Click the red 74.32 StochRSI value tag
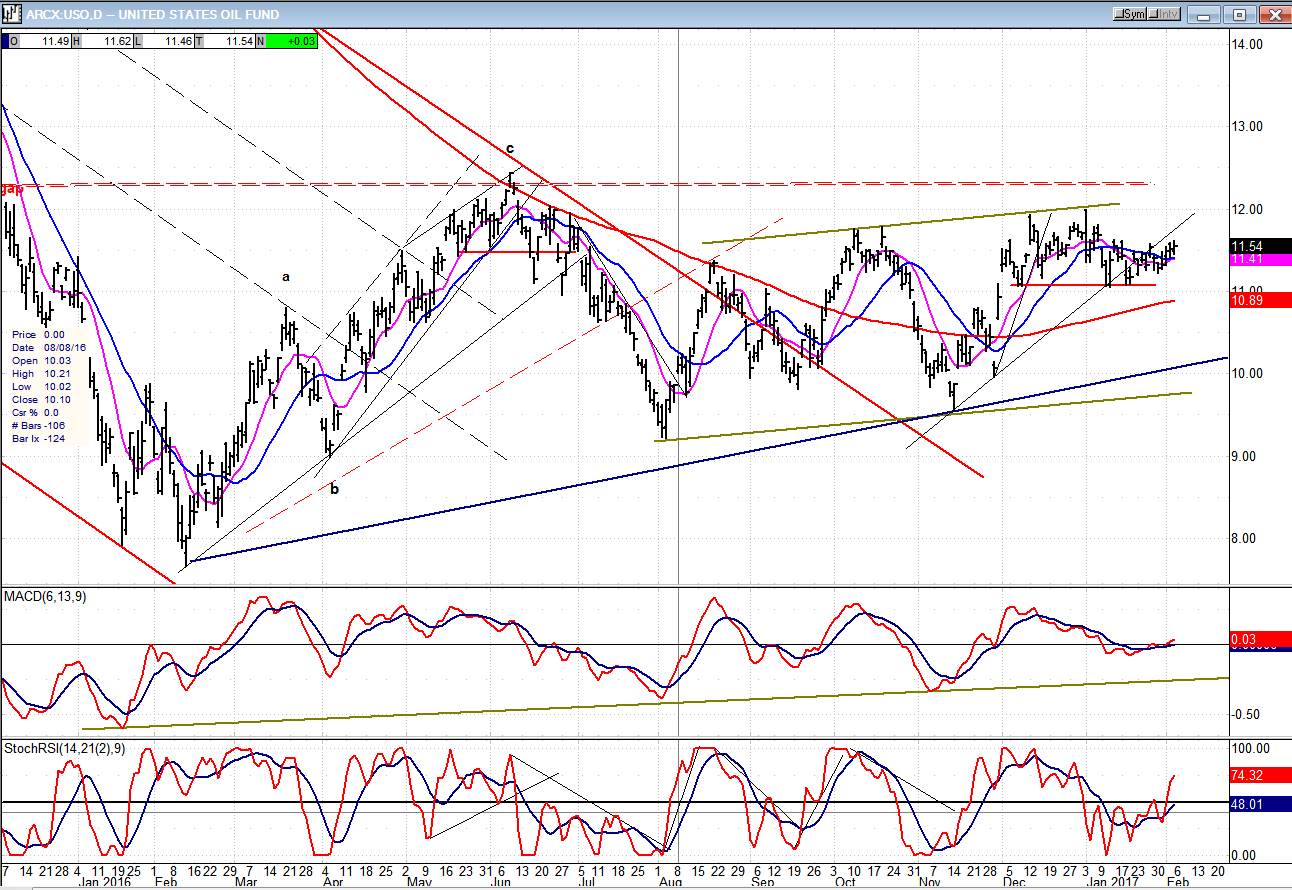 [x=1246, y=775]
